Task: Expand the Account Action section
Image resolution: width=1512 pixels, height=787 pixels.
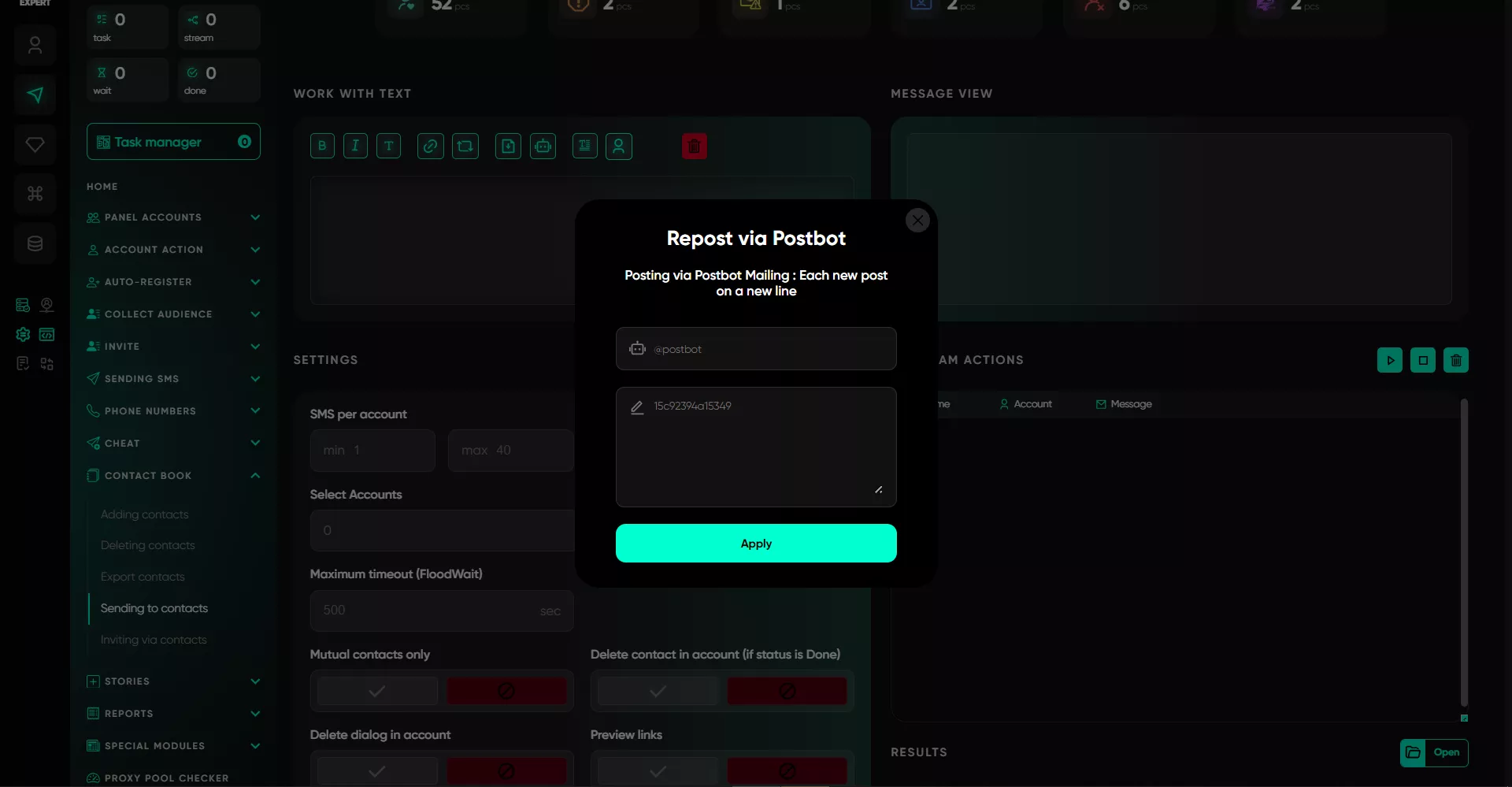Action: 173,250
